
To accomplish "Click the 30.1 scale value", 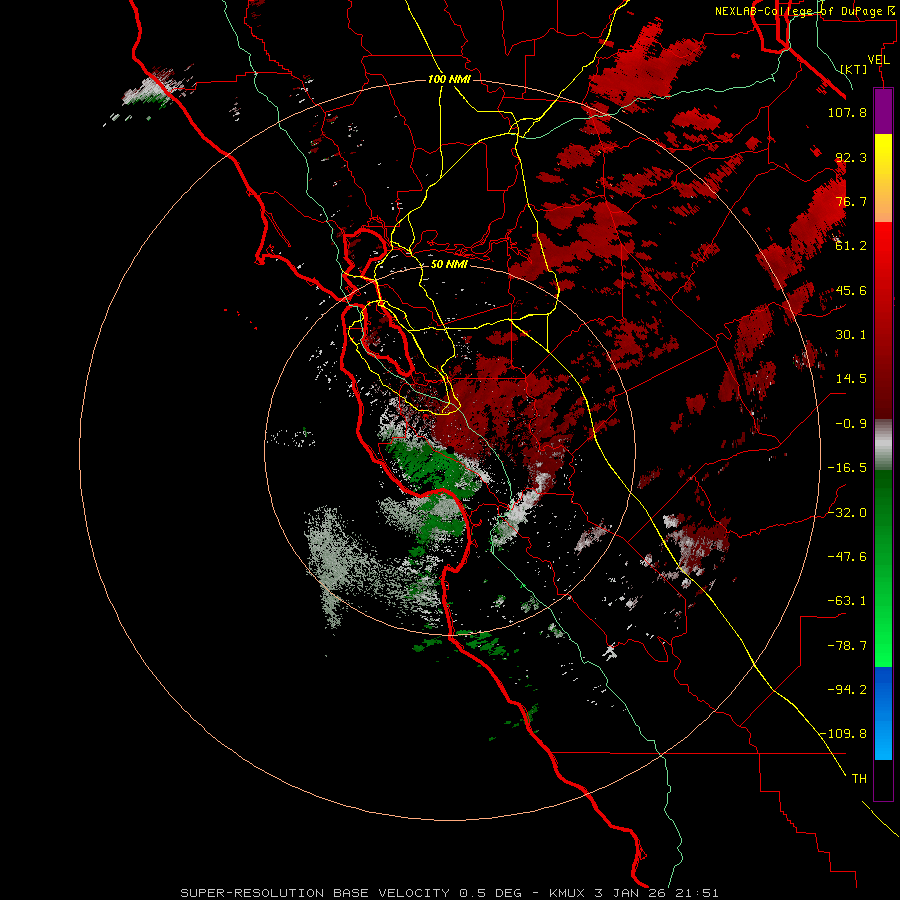I will (x=851, y=335).
